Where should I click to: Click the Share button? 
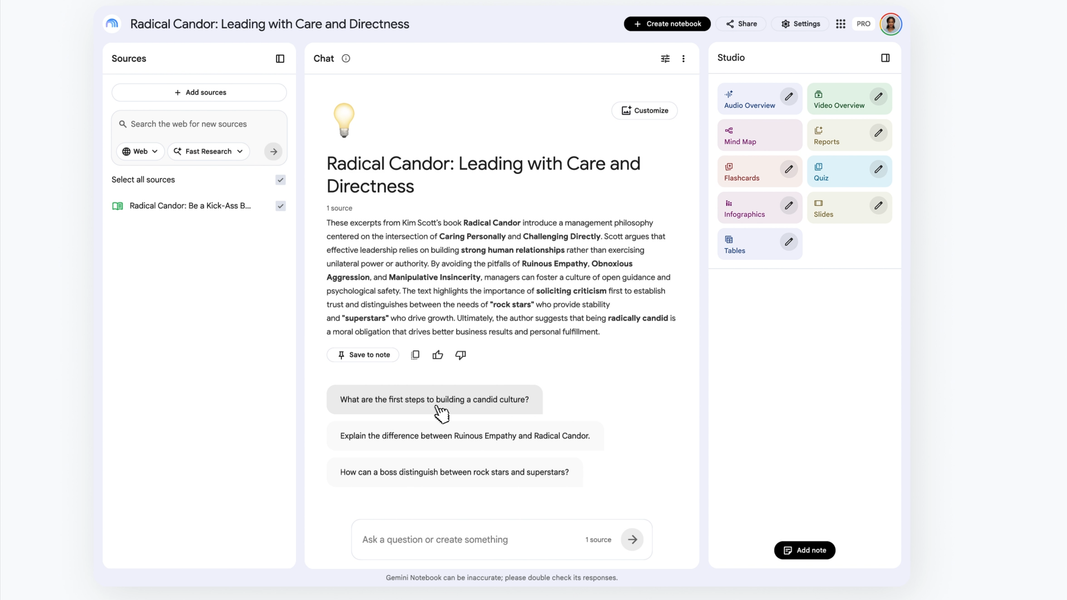coord(741,24)
